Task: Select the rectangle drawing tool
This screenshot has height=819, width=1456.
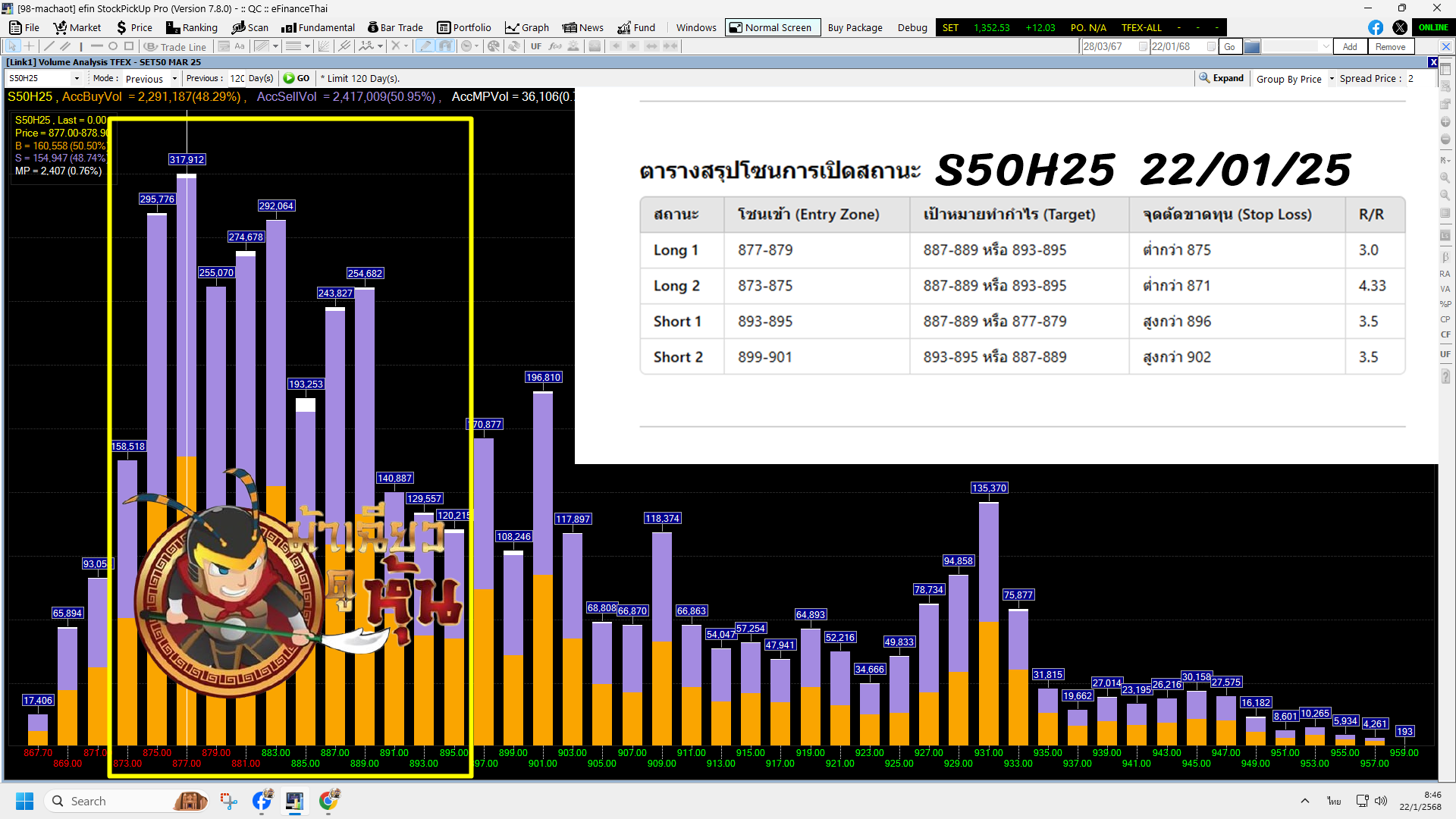Action: click(129, 46)
